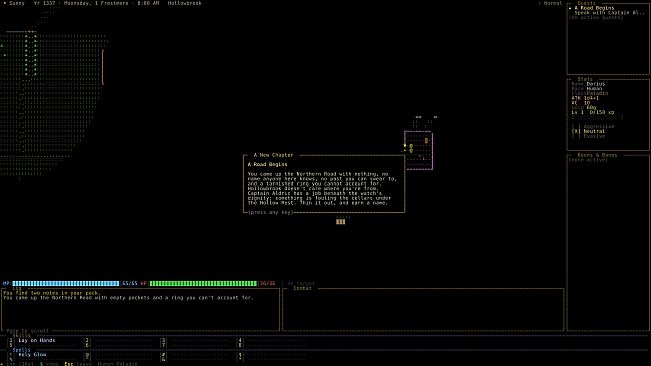Click the Esc leave hint in bottom bar
The width and height of the screenshot is (651, 366).
[78, 364]
